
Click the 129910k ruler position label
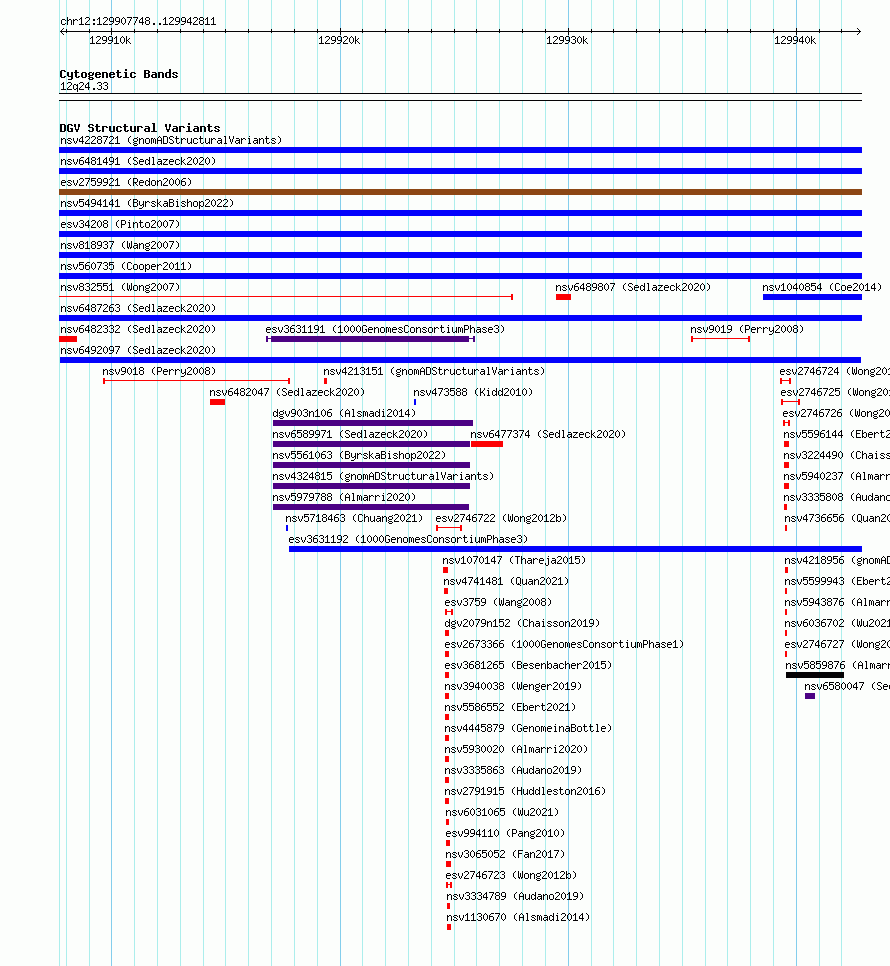click(x=110, y=40)
